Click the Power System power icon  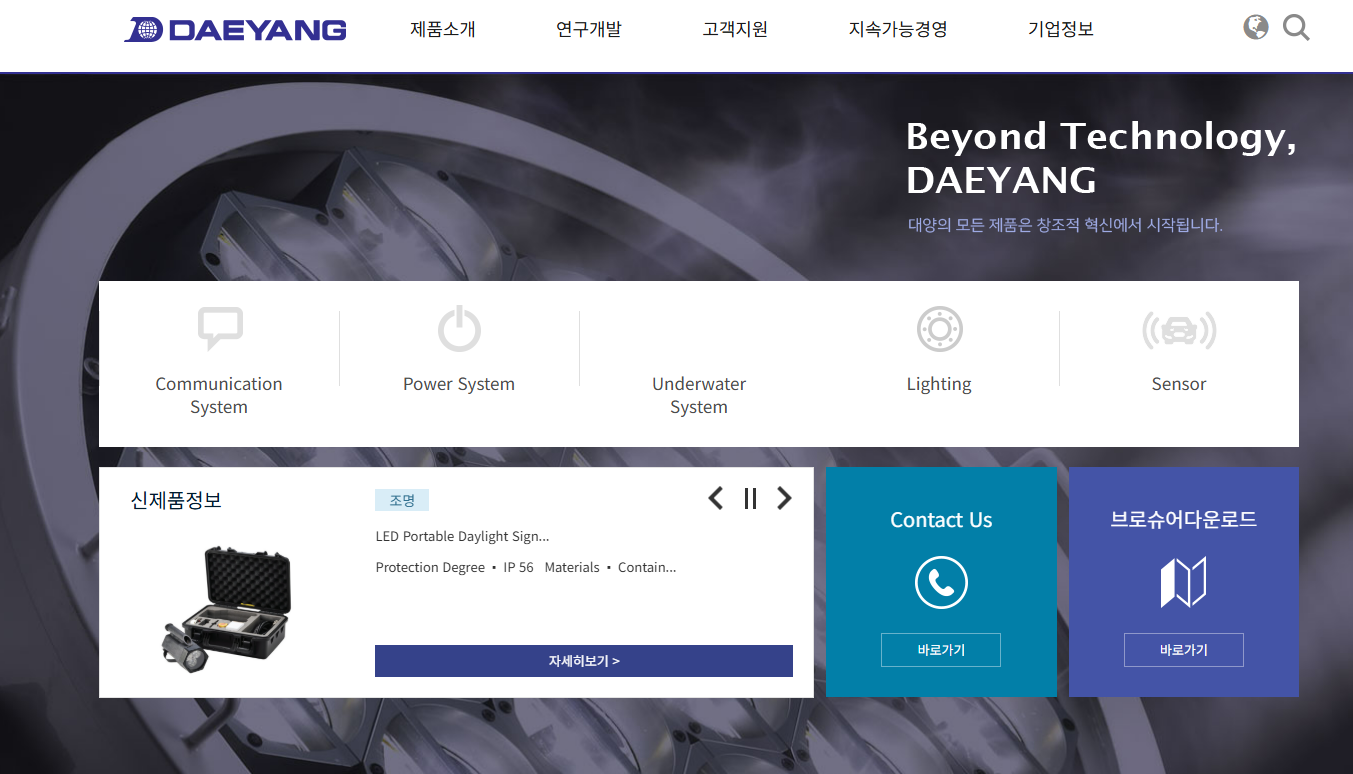click(459, 329)
